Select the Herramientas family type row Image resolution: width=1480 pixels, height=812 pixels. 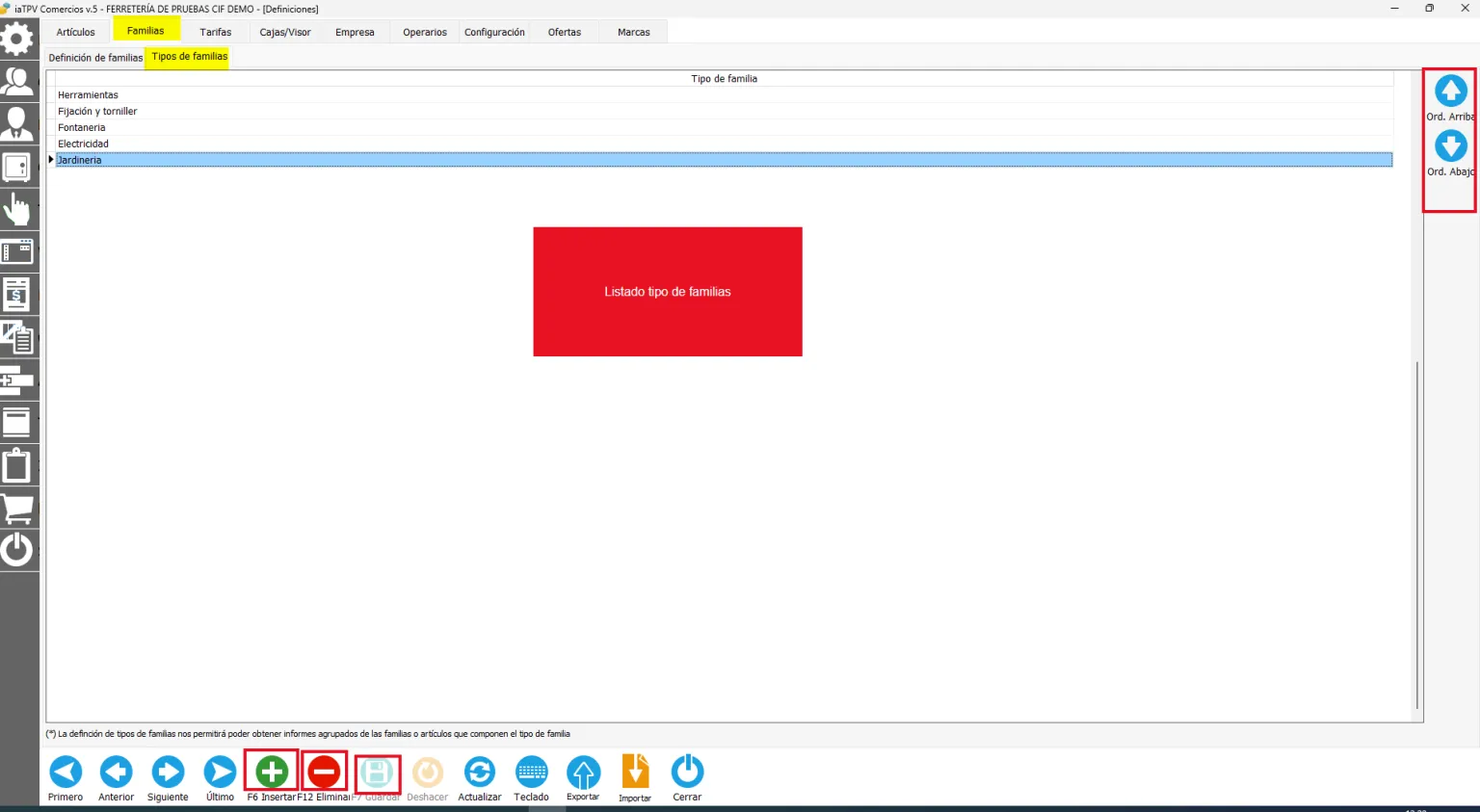[724, 94]
